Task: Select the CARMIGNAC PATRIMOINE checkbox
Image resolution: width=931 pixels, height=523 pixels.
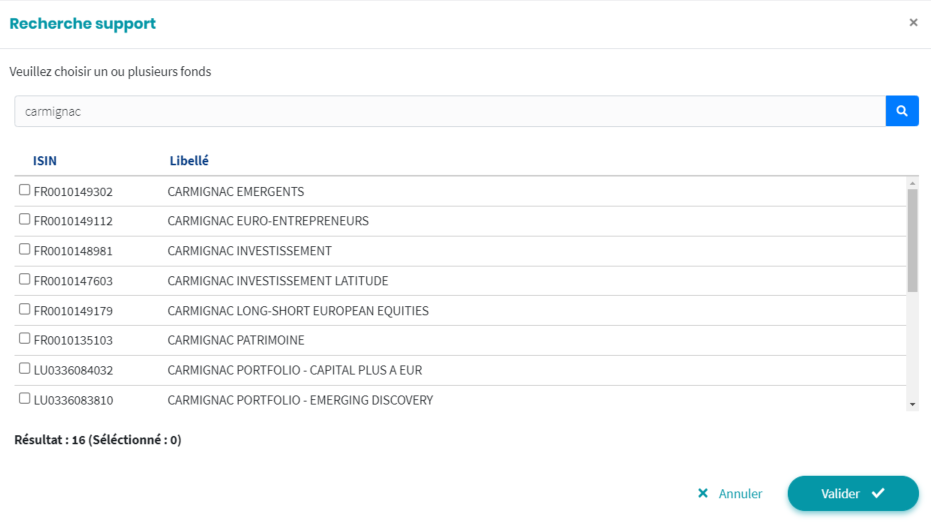Action: 25,339
